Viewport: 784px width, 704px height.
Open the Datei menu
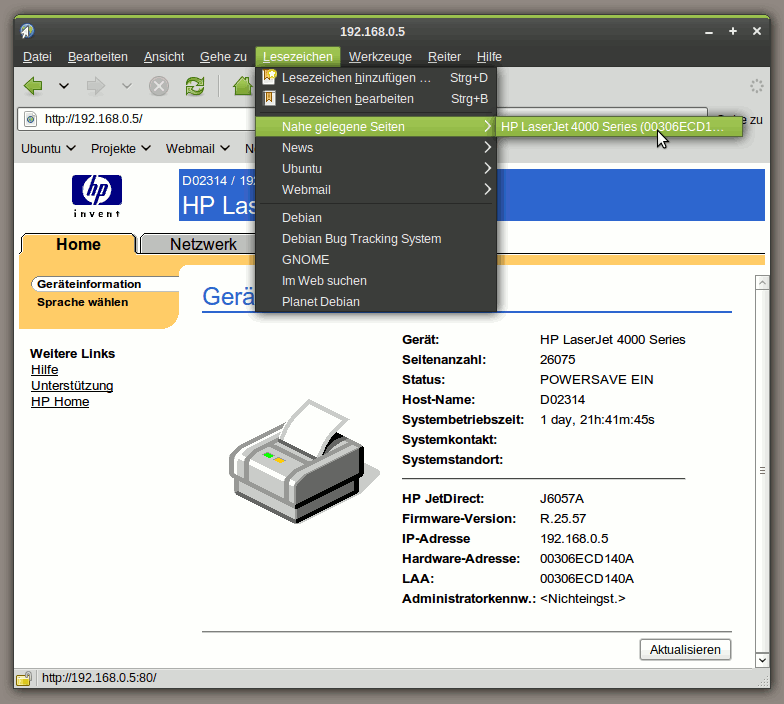(x=38, y=56)
